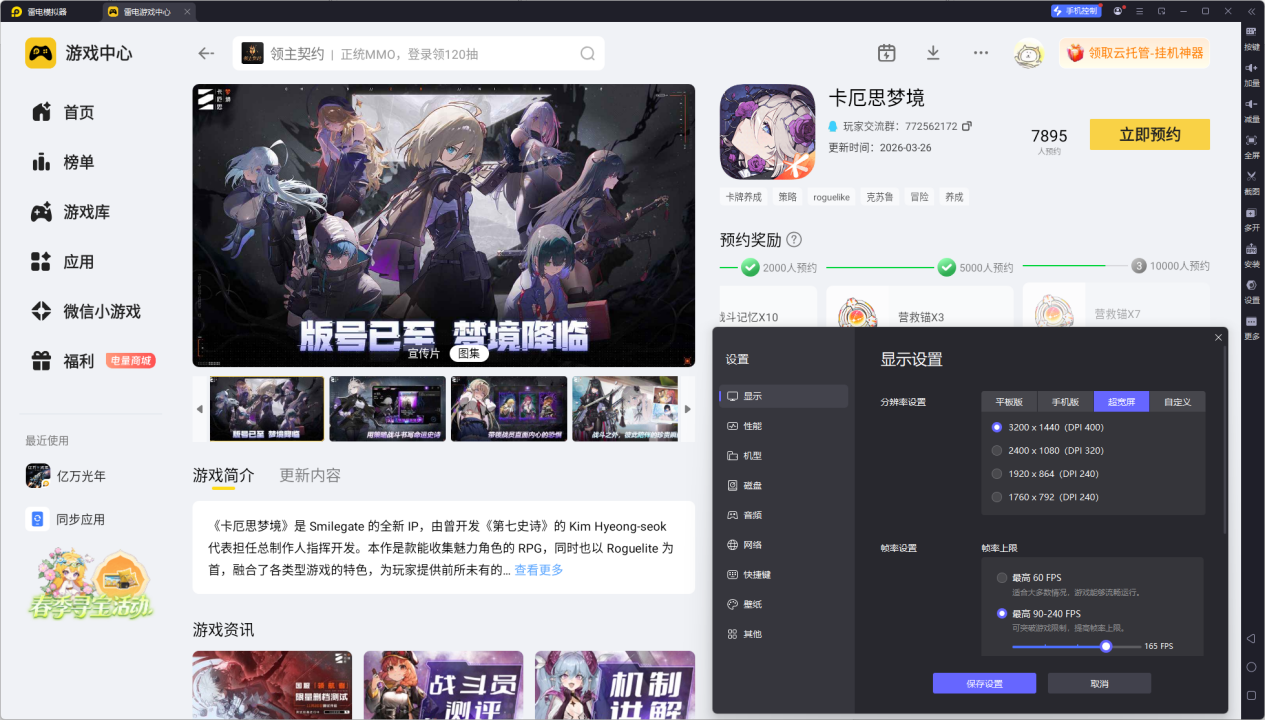The height and width of the screenshot is (720, 1265).
Task: Collapse the right toolbar with double chevron
Action: pyautogui.click(x=1251, y=11)
